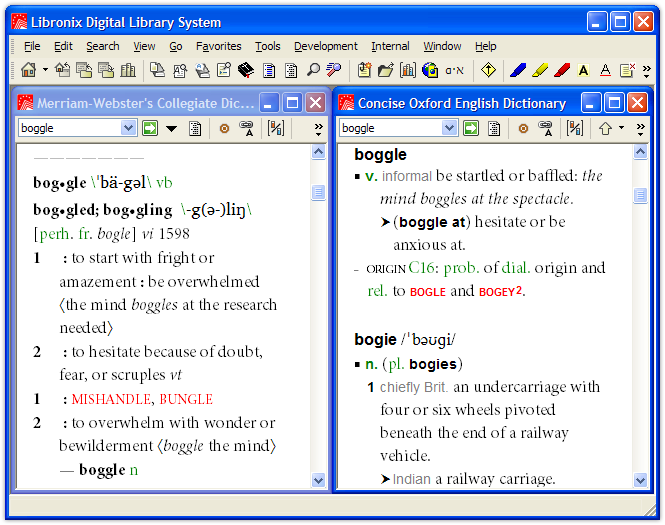Image resolution: width=665 pixels, height=525 pixels.
Task: Toggle link chain icon in Merriam-Webster toolbar
Action: (247, 128)
